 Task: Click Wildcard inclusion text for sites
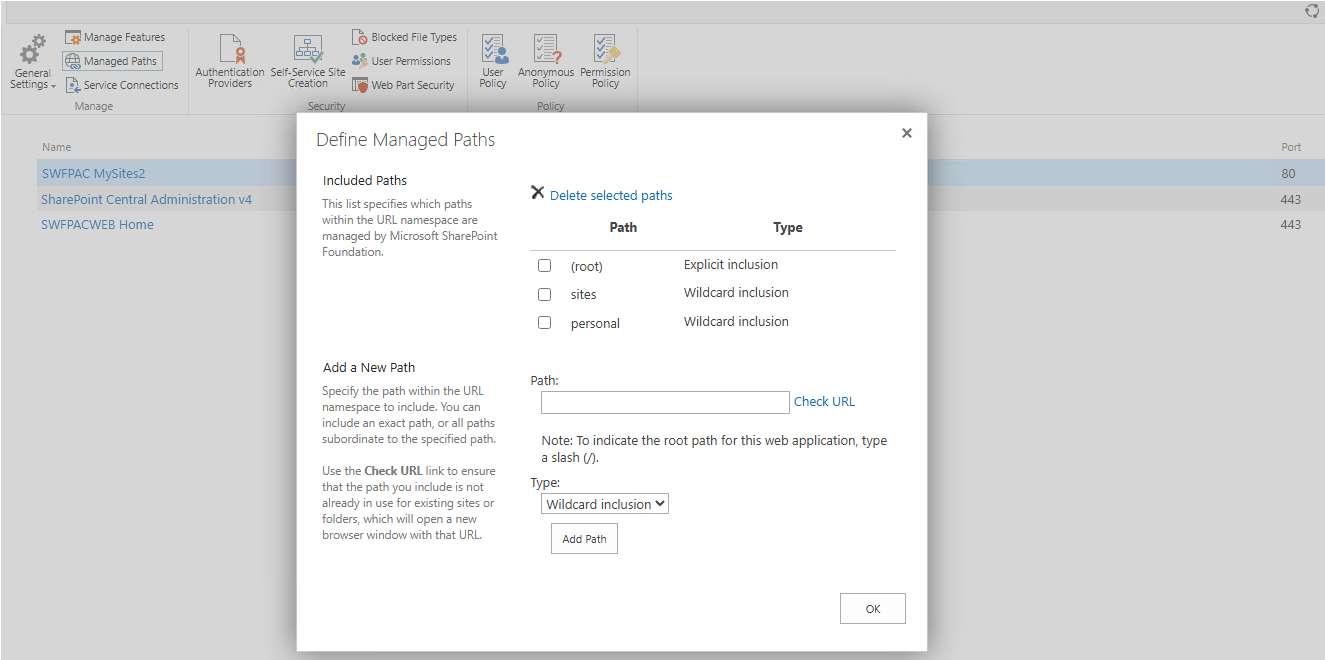point(736,293)
